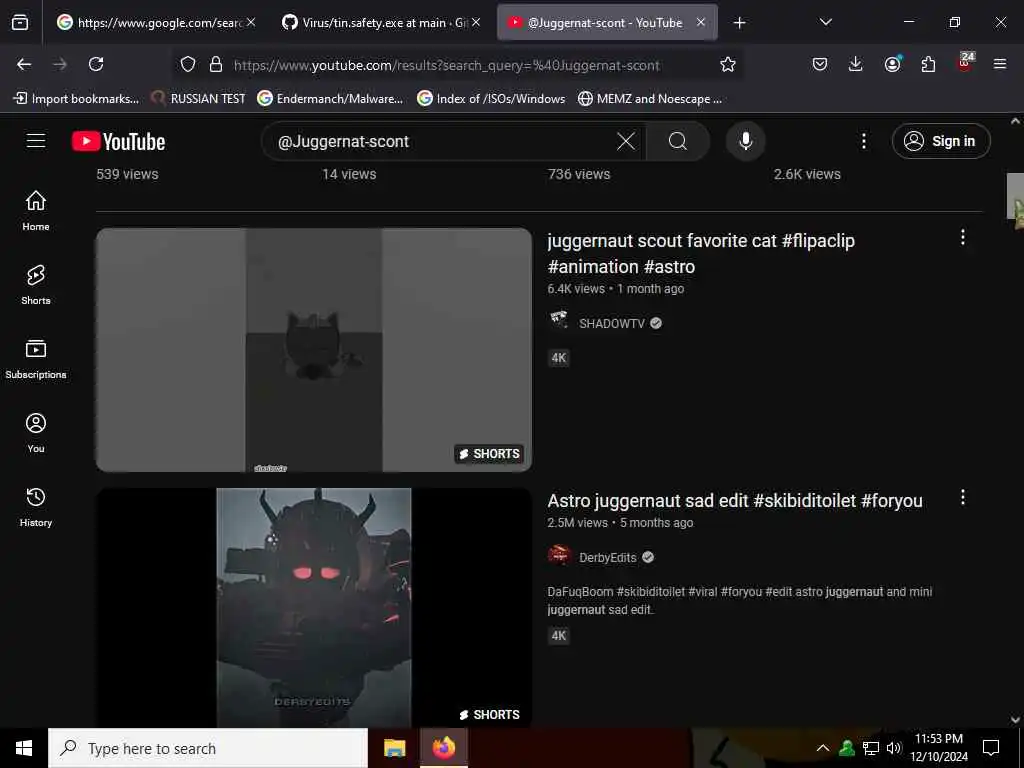The width and height of the screenshot is (1024, 768).
Task: Open Subscriptions in the sidebar
Action: [x=36, y=359]
